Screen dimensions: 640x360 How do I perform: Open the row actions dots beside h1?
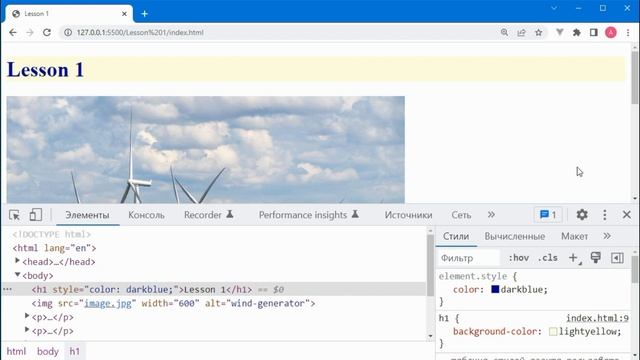click(7, 289)
